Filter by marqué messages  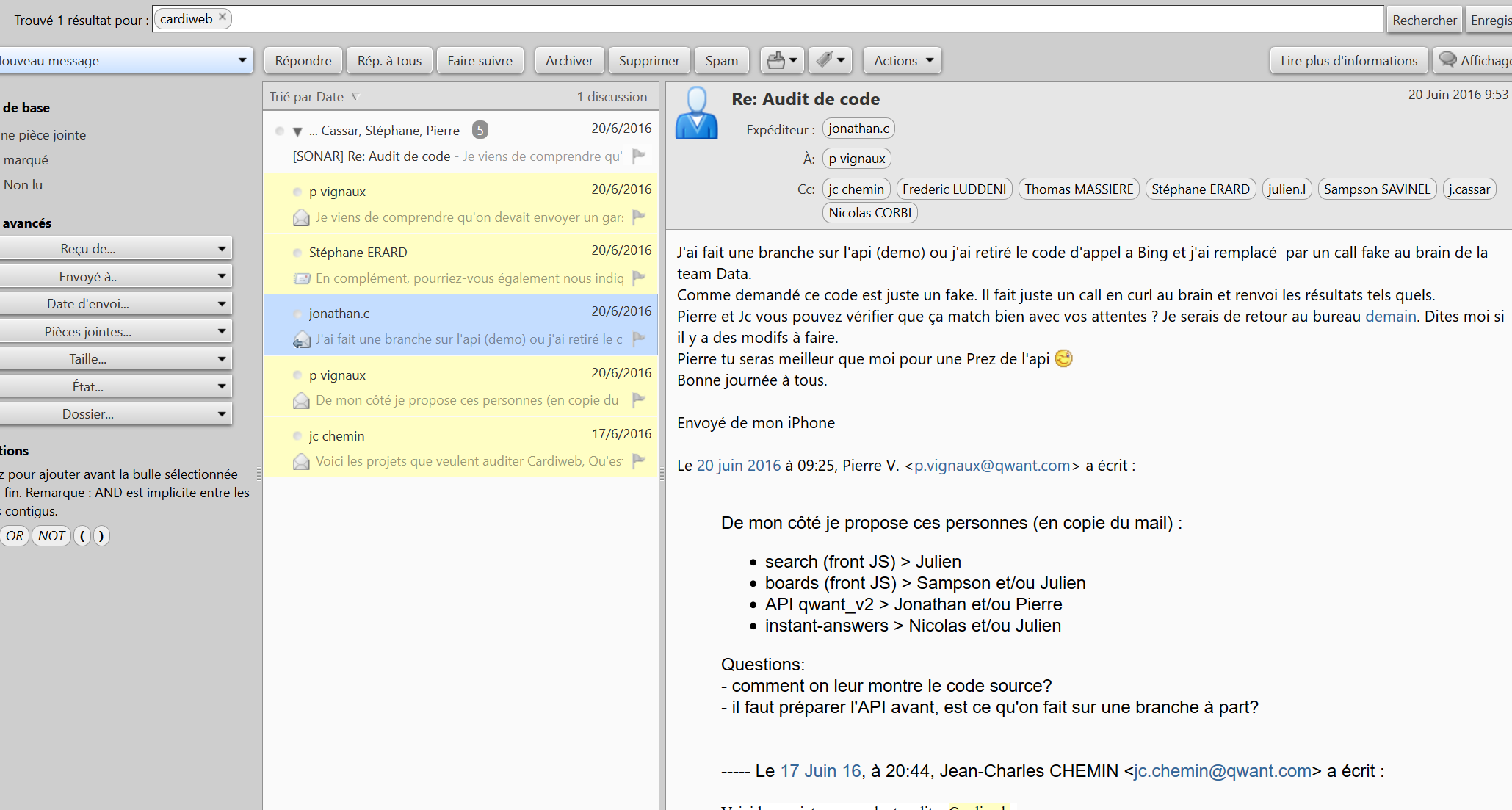(x=26, y=160)
